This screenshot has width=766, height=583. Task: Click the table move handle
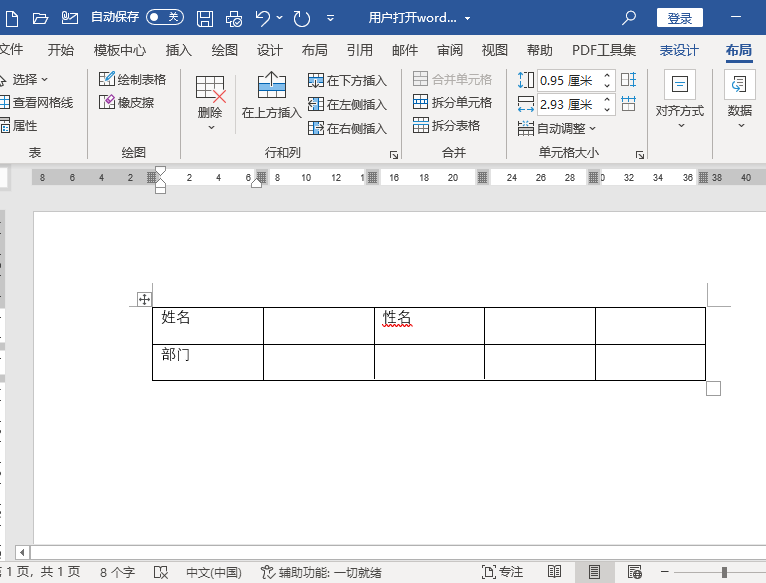144,299
